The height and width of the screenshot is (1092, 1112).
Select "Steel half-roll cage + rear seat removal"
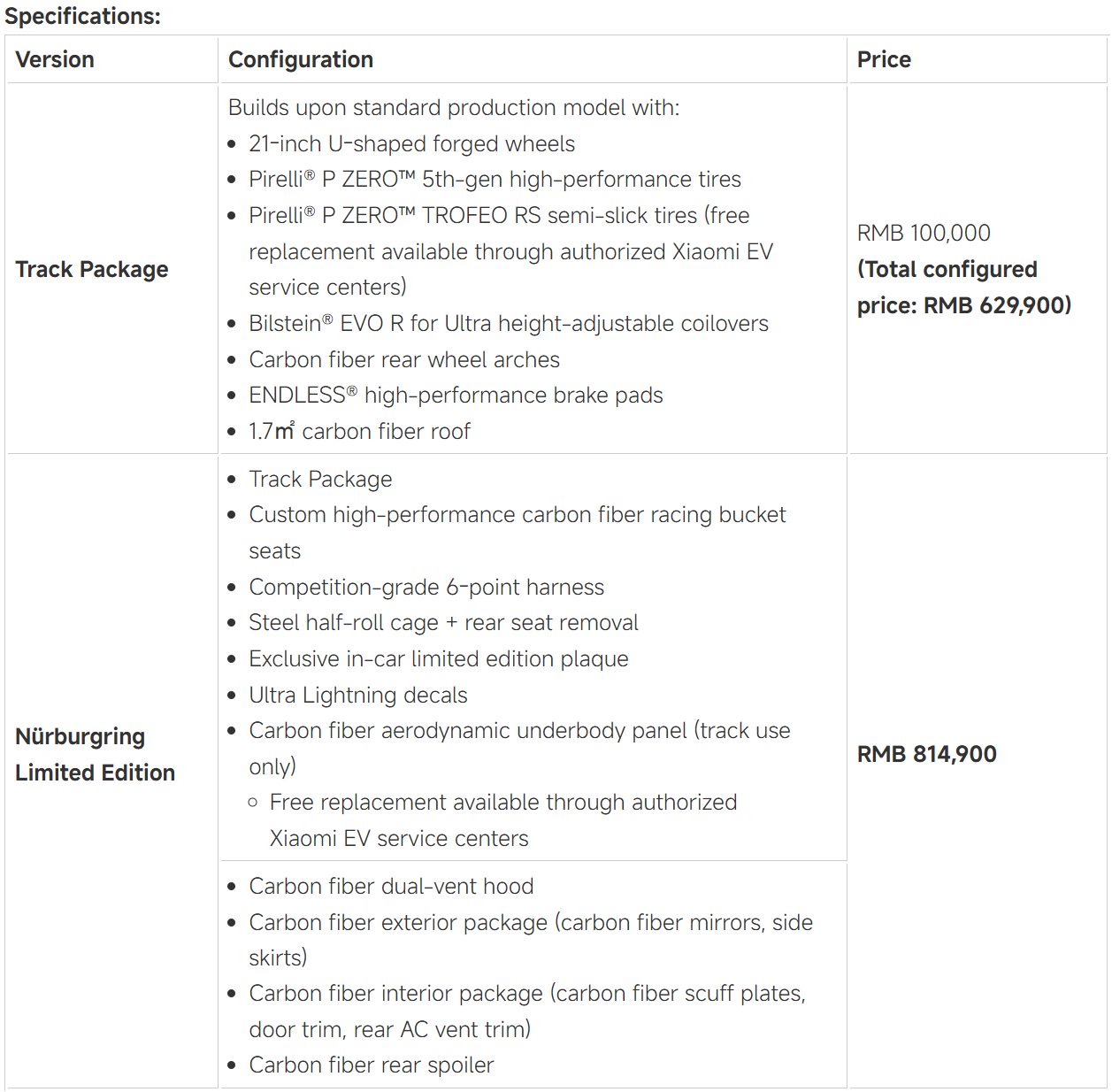(443, 622)
